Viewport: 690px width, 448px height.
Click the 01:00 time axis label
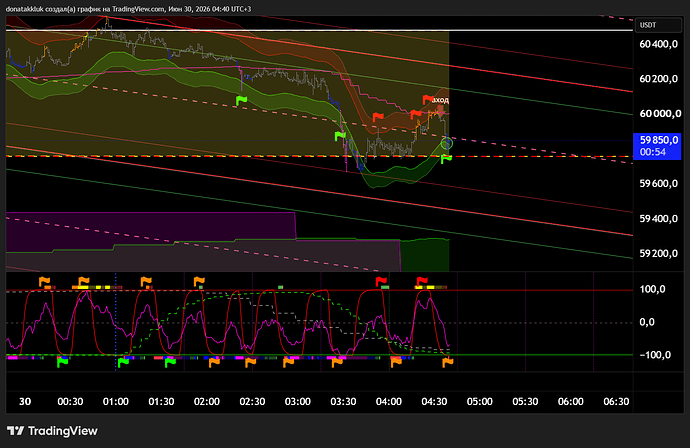116,401
